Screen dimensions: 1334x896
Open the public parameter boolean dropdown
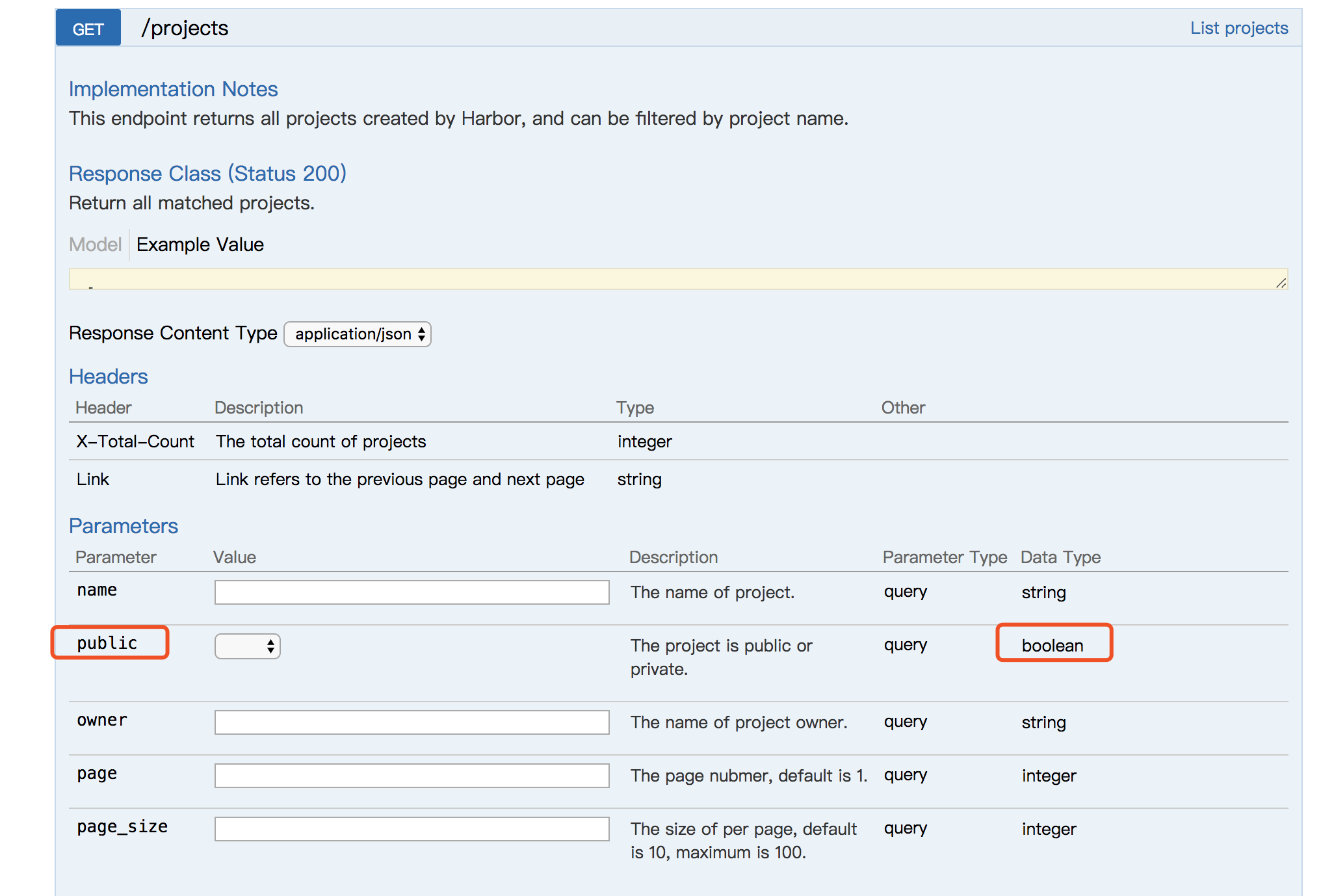coord(247,646)
